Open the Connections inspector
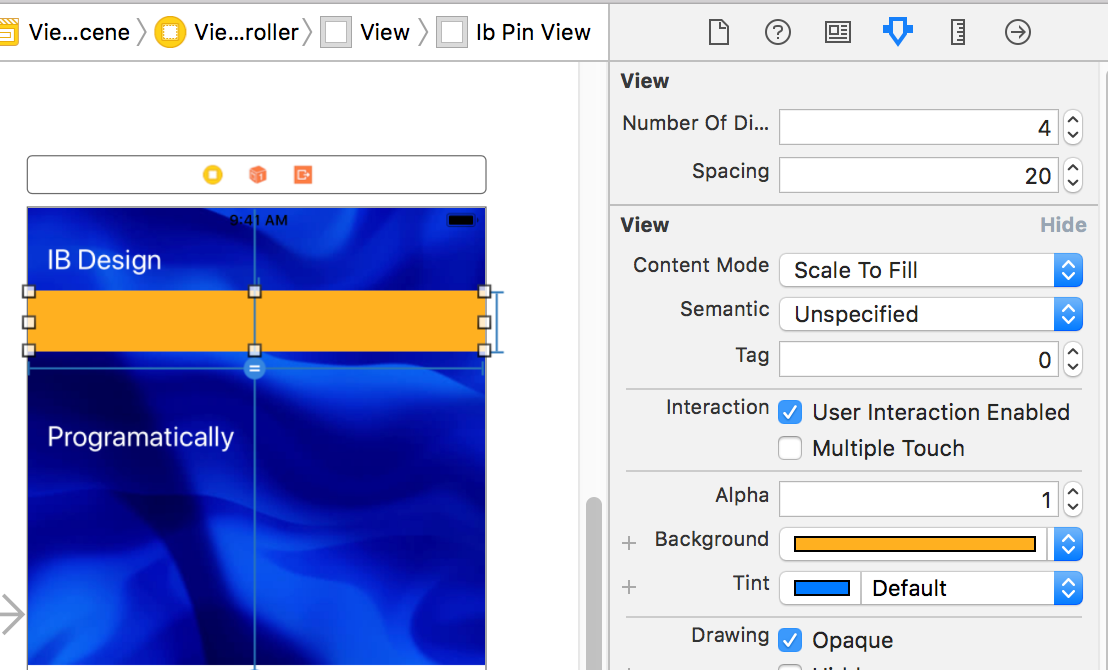 pos(1018,33)
